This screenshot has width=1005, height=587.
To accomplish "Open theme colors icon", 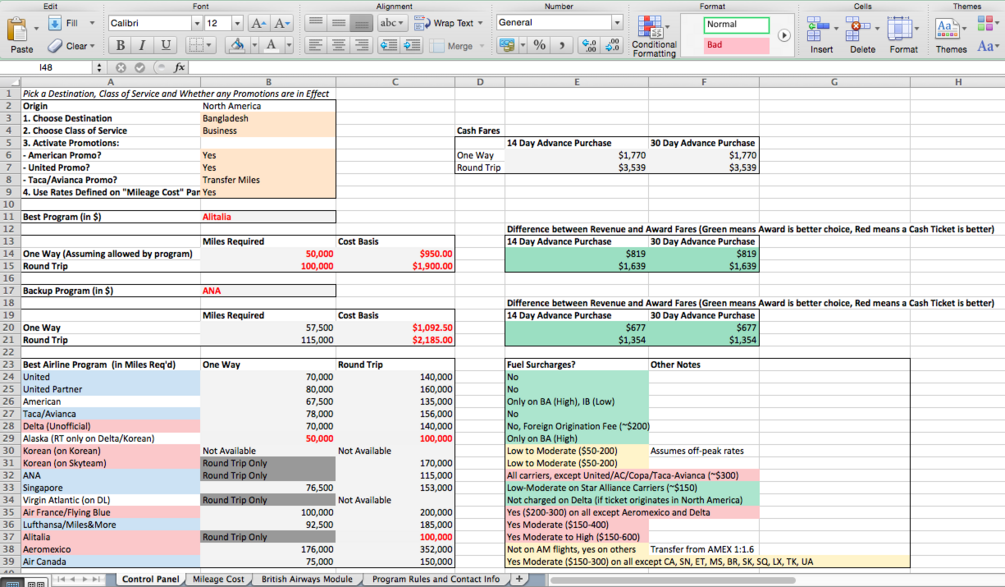I will (984, 23).
